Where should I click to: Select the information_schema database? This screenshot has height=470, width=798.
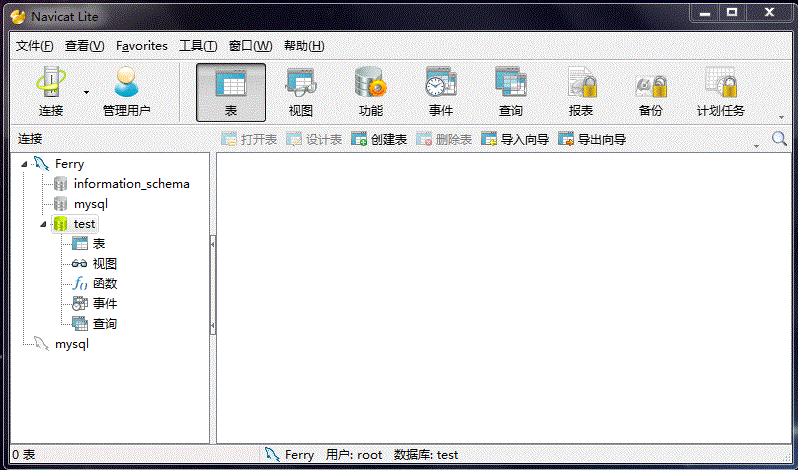(x=130, y=184)
